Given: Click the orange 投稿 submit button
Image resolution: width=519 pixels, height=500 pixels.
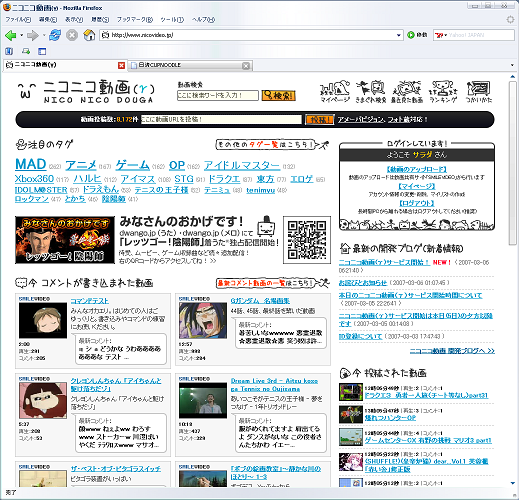Looking at the screenshot, I should [320, 120].
